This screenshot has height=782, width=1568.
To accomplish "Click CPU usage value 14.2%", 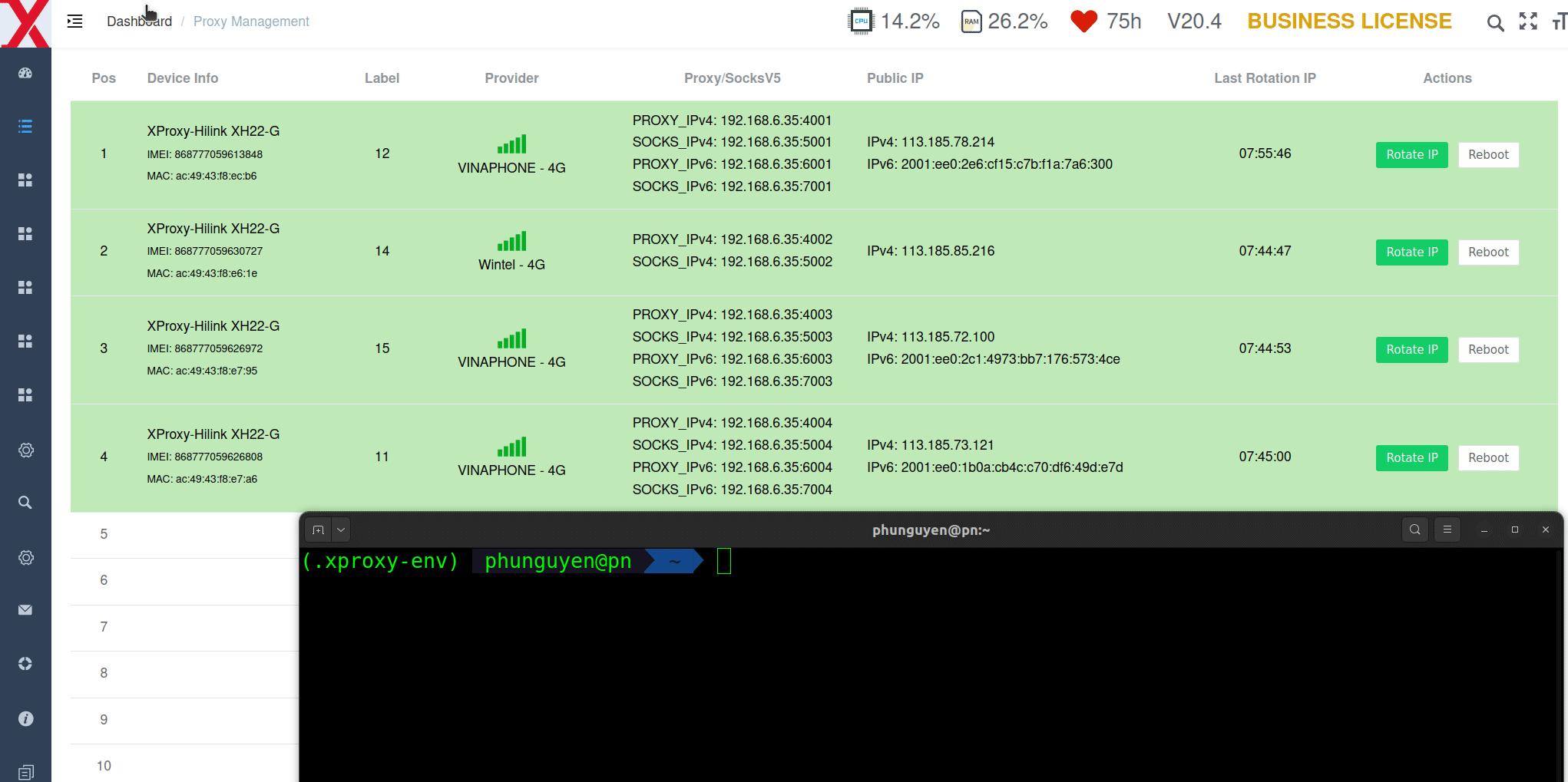I will click(910, 21).
